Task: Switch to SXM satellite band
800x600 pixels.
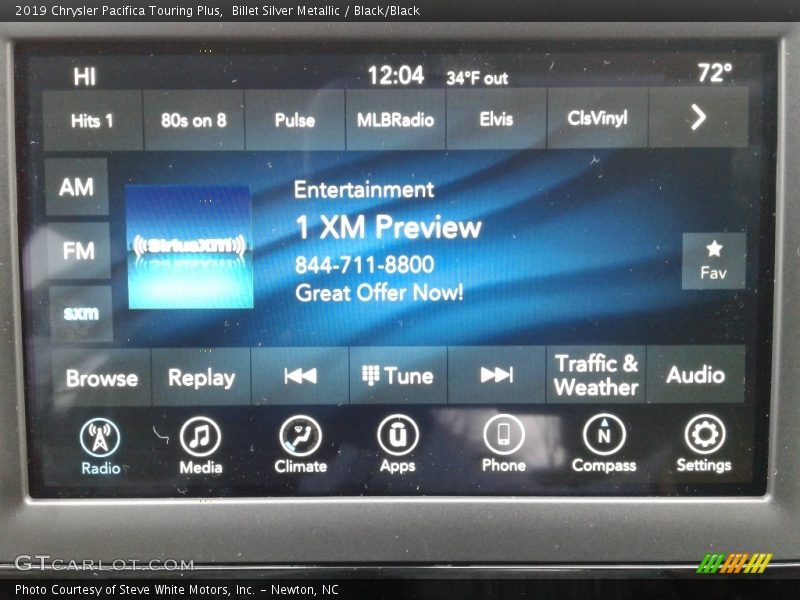Action: [x=81, y=313]
